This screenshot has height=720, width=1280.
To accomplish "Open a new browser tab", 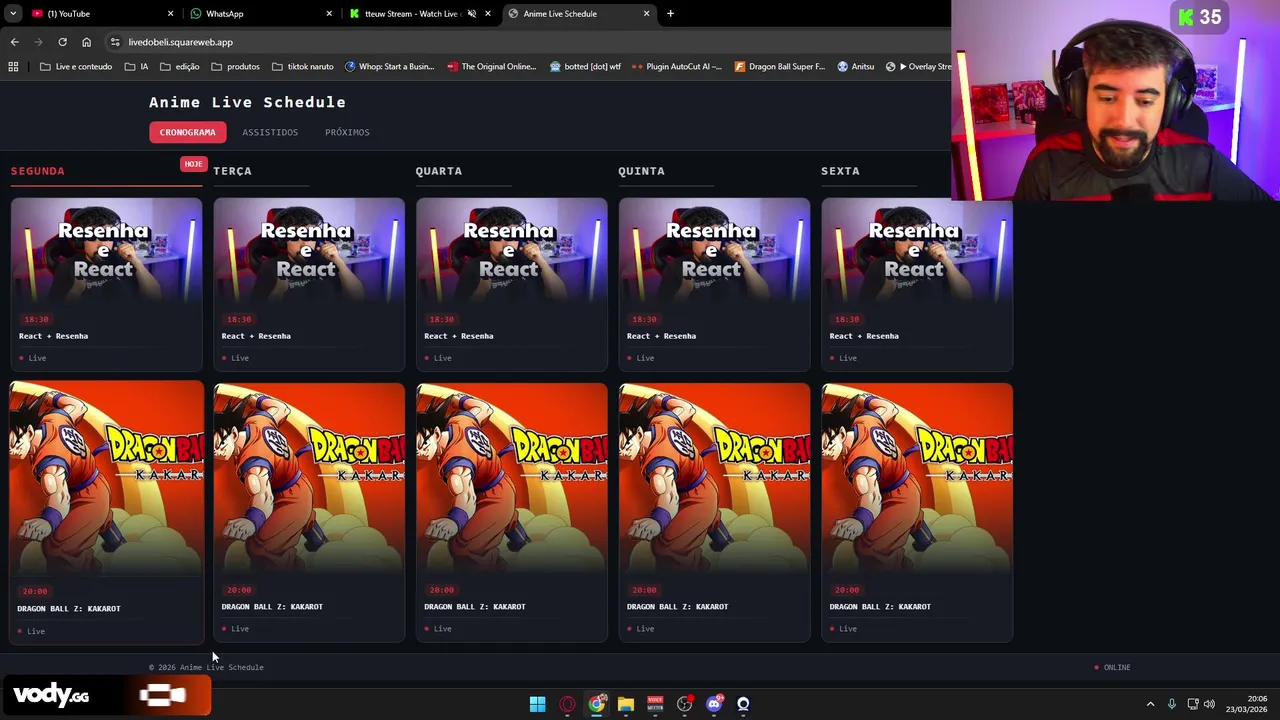I will (x=670, y=14).
